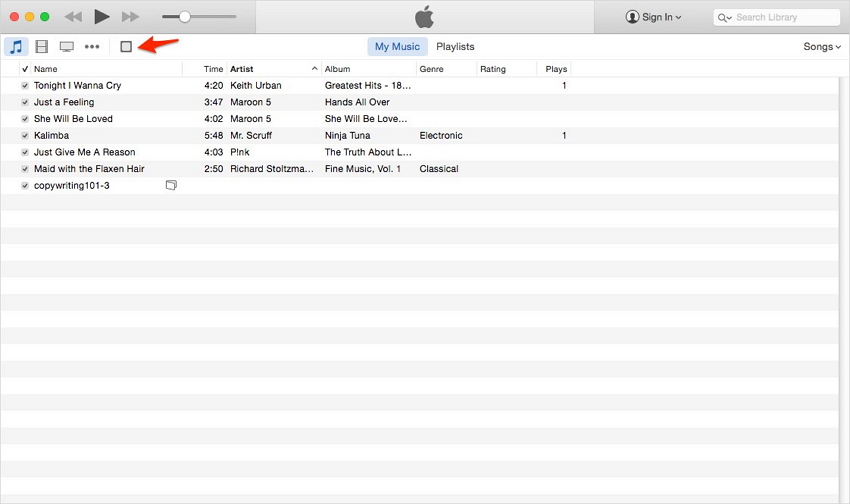Image resolution: width=850 pixels, height=504 pixels.
Task: Click the Rewind previous track button
Action: 73,17
